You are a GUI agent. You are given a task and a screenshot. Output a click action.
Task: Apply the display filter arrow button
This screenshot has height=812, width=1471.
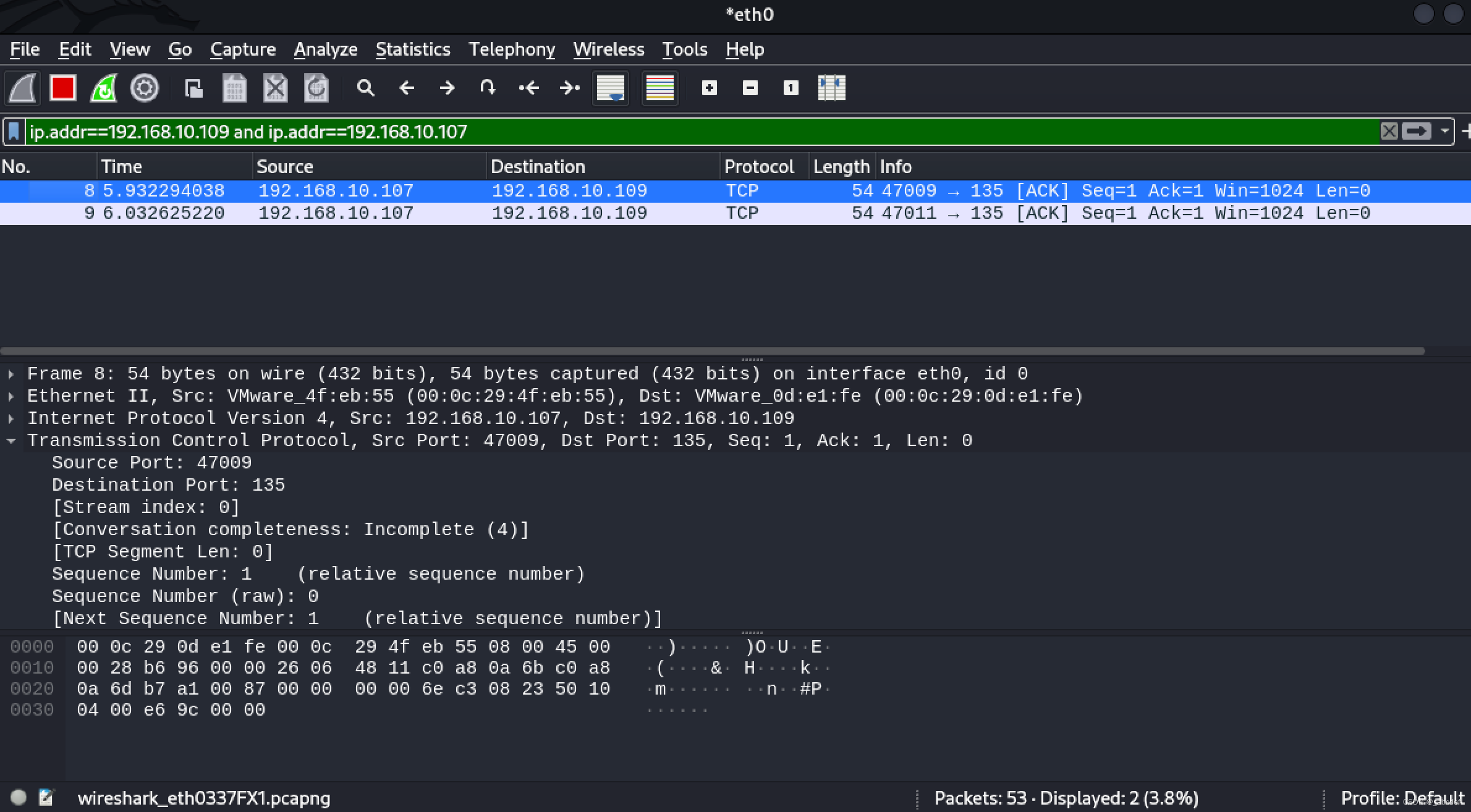click(x=1416, y=131)
